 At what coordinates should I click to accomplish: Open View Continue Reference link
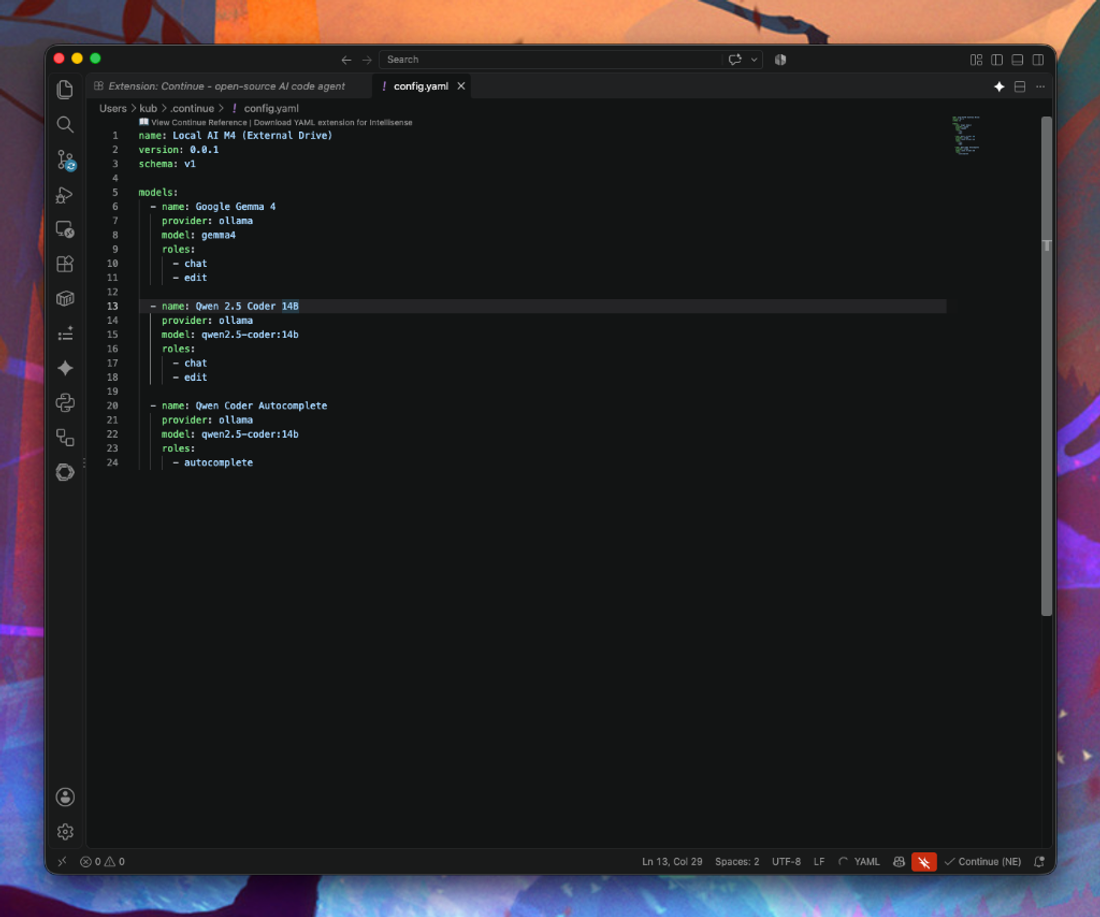click(199, 122)
